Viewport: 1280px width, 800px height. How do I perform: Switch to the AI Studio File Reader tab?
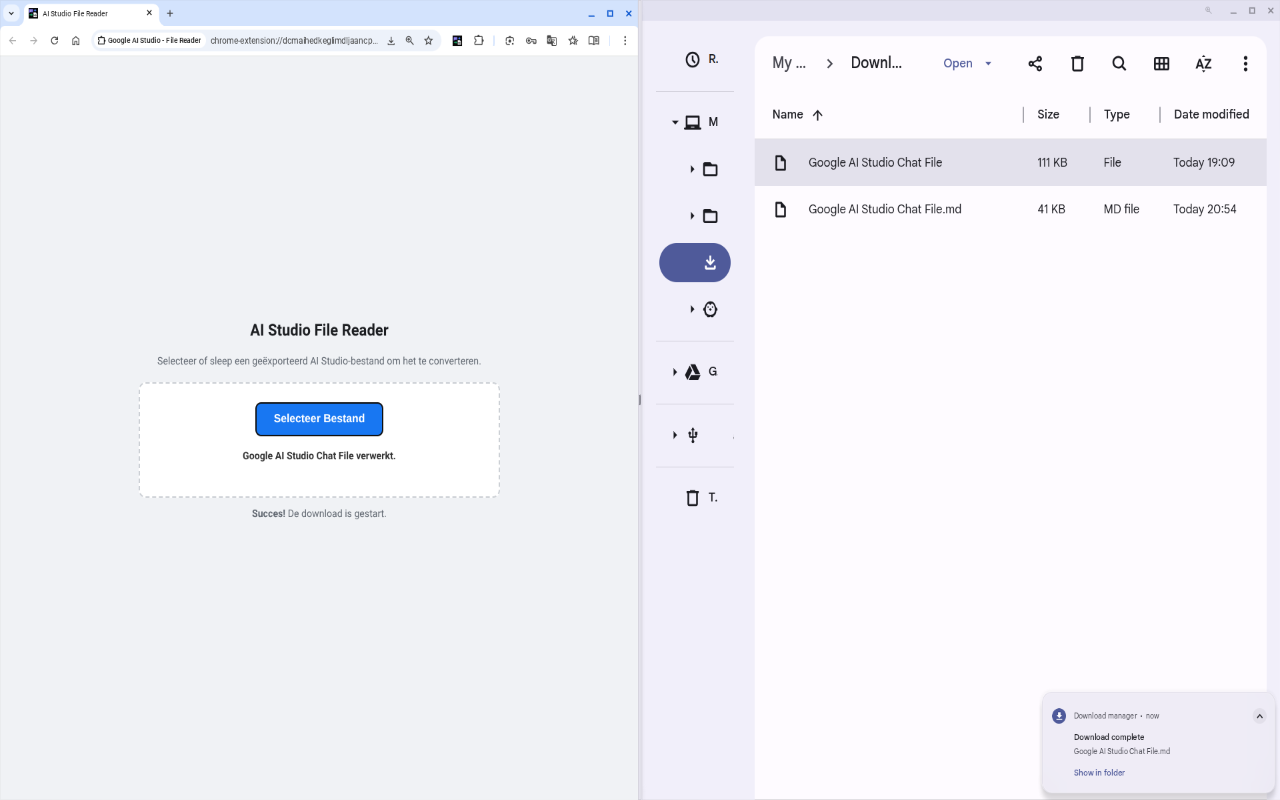click(90, 14)
